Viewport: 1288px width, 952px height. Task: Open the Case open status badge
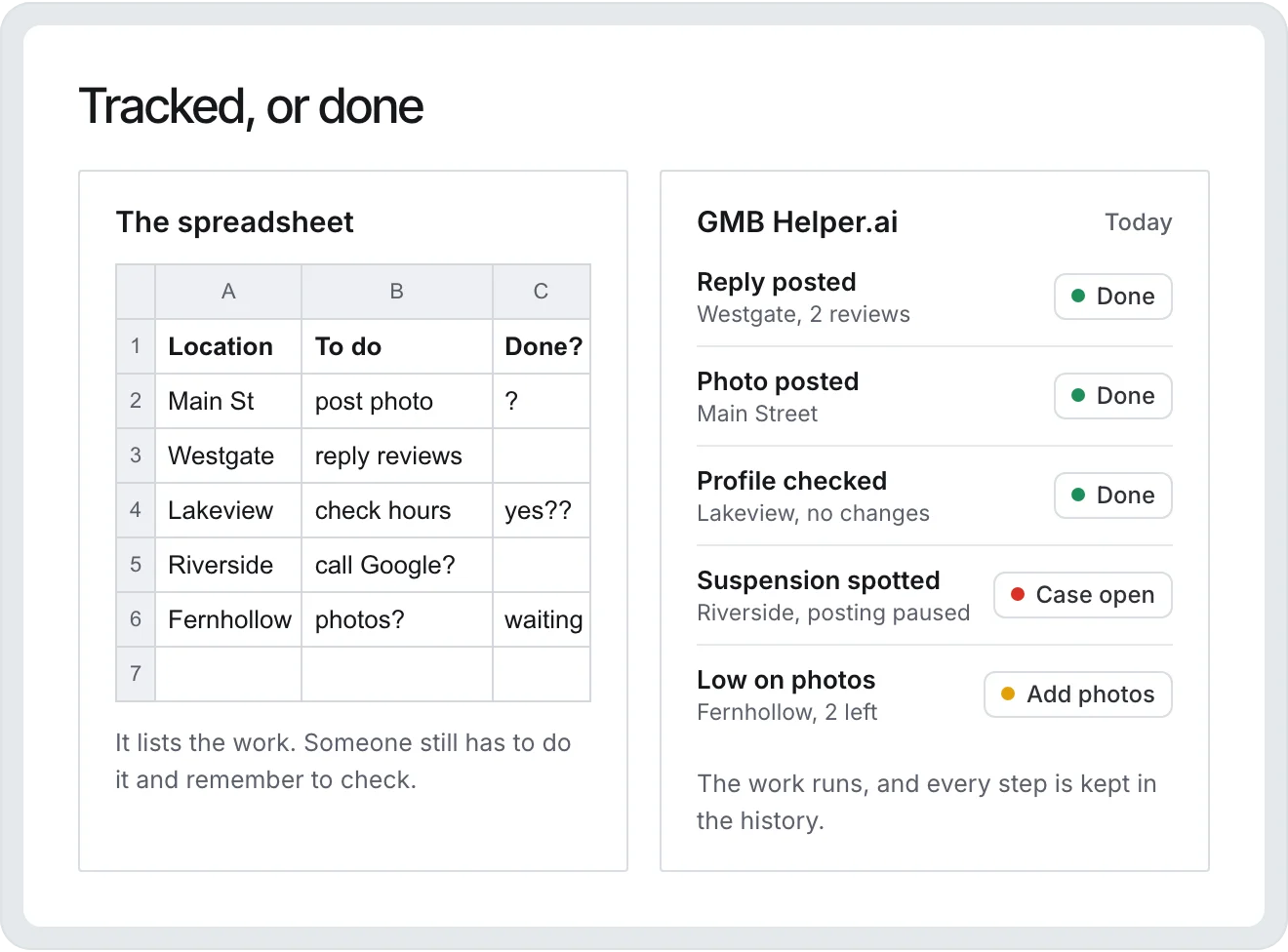[1083, 595]
